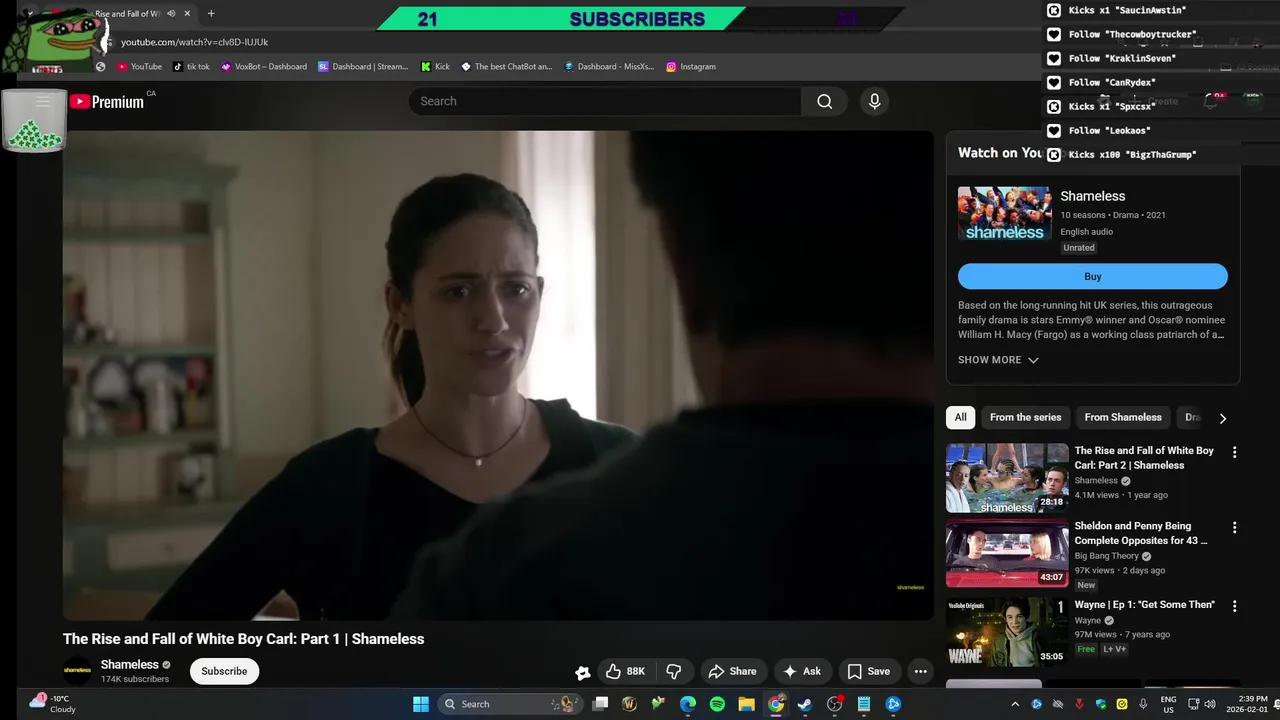
Task: Start voice search with microphone
Action: 874,101
